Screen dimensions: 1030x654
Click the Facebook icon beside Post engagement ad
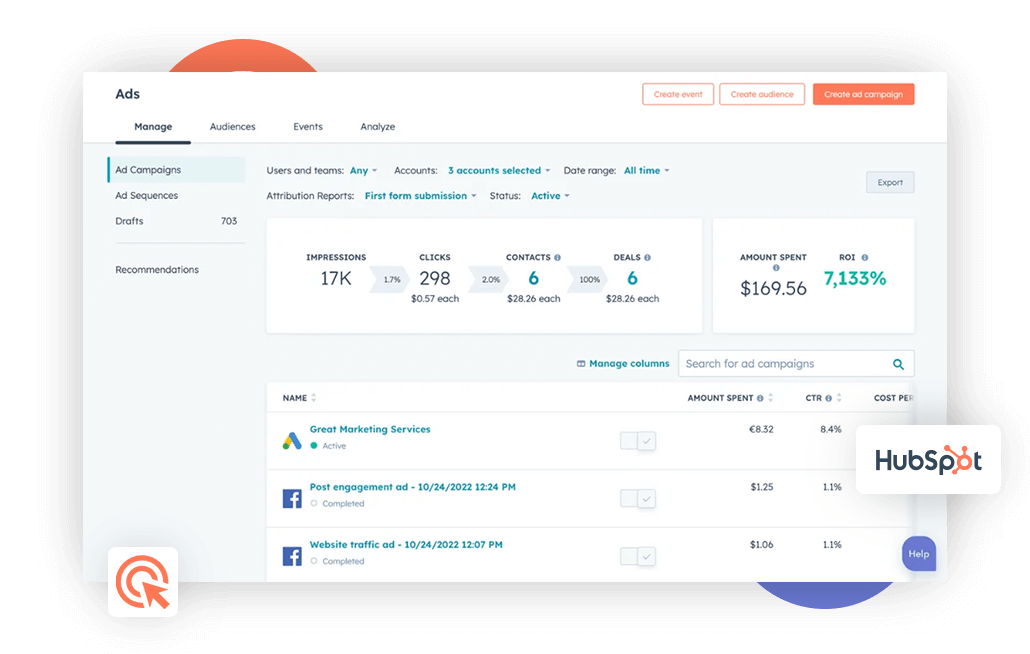pyautogui.click(x=292, y=498)
